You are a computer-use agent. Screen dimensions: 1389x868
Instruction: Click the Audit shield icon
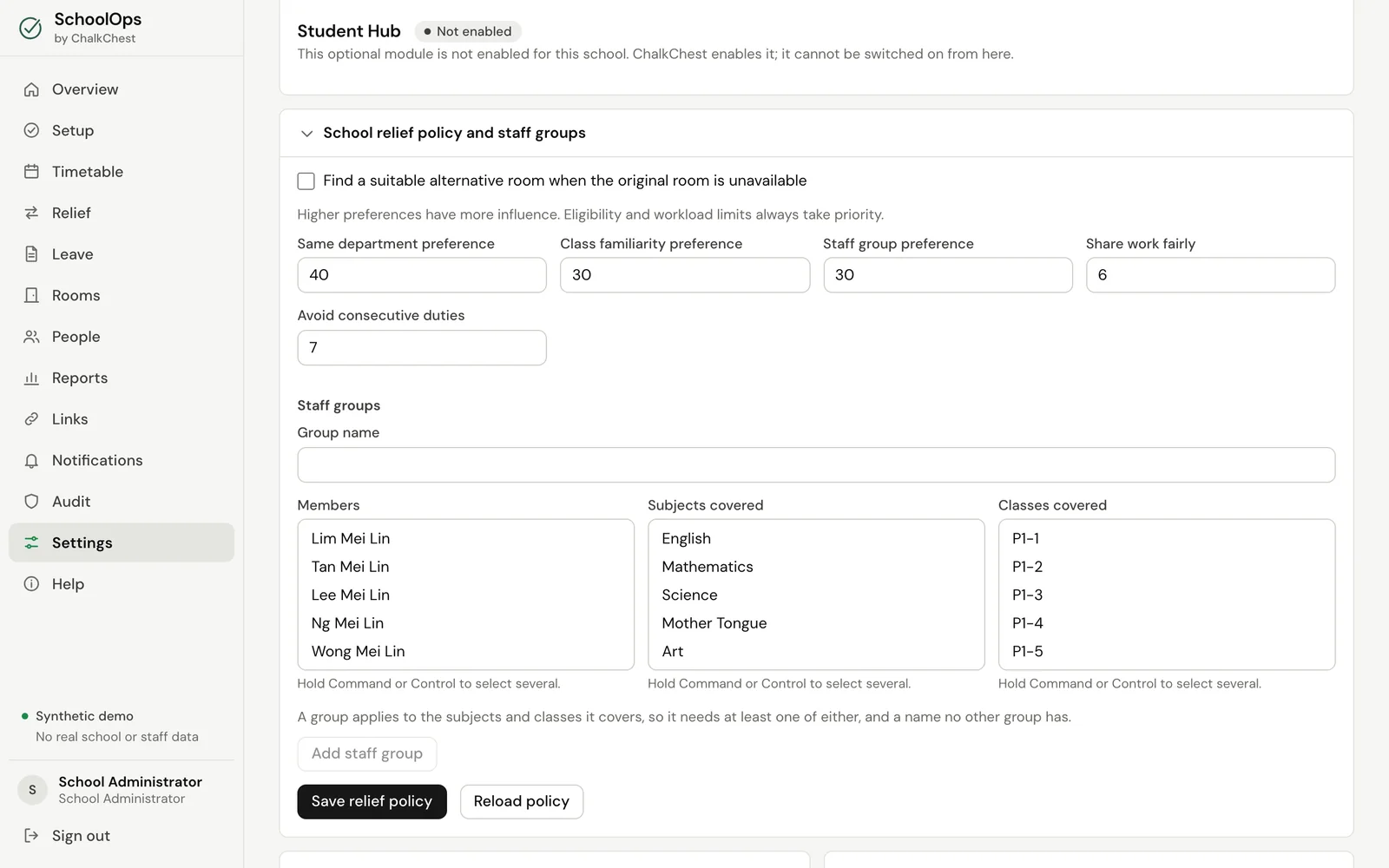point(31,502)
